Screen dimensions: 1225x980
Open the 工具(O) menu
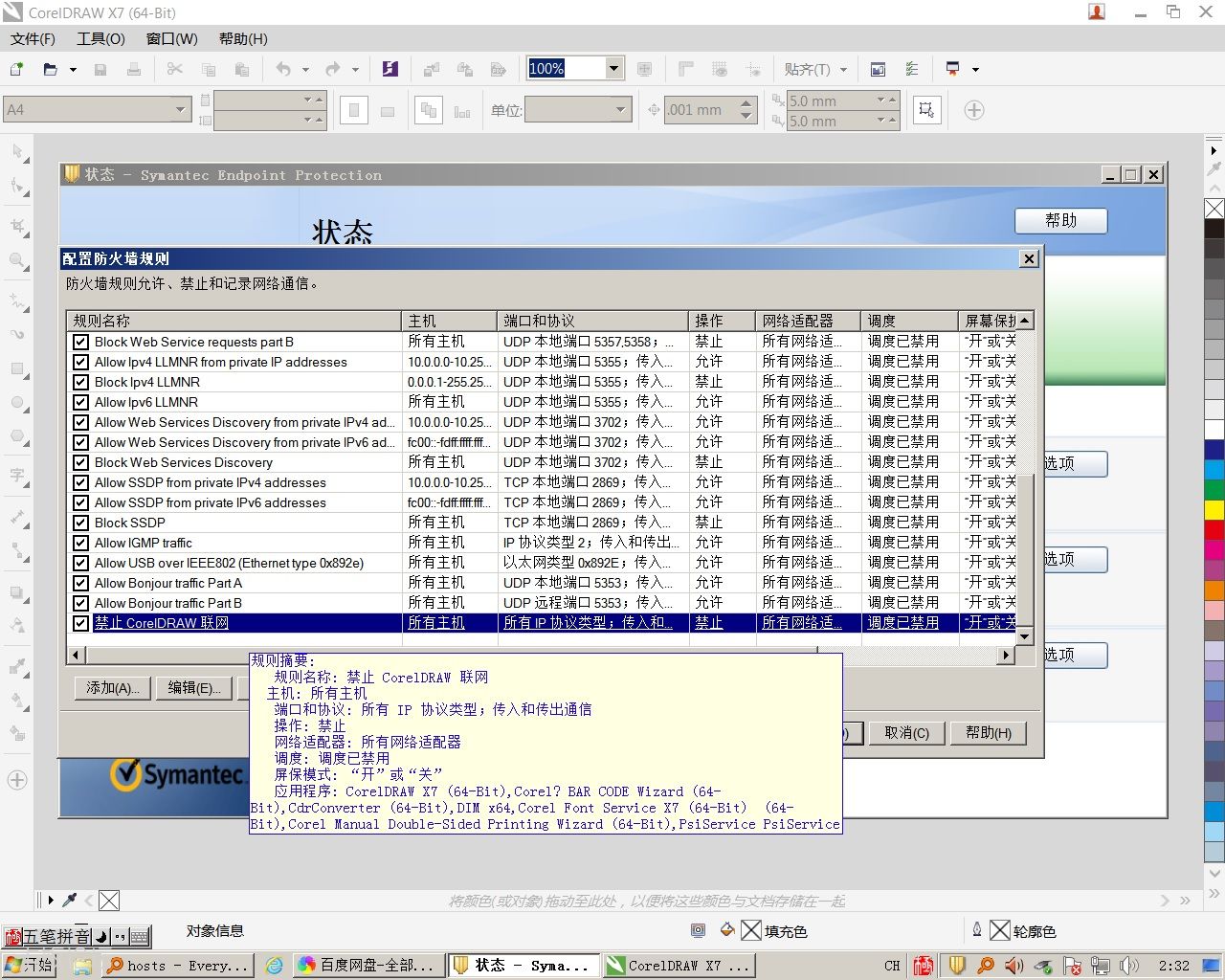(100, 39)
